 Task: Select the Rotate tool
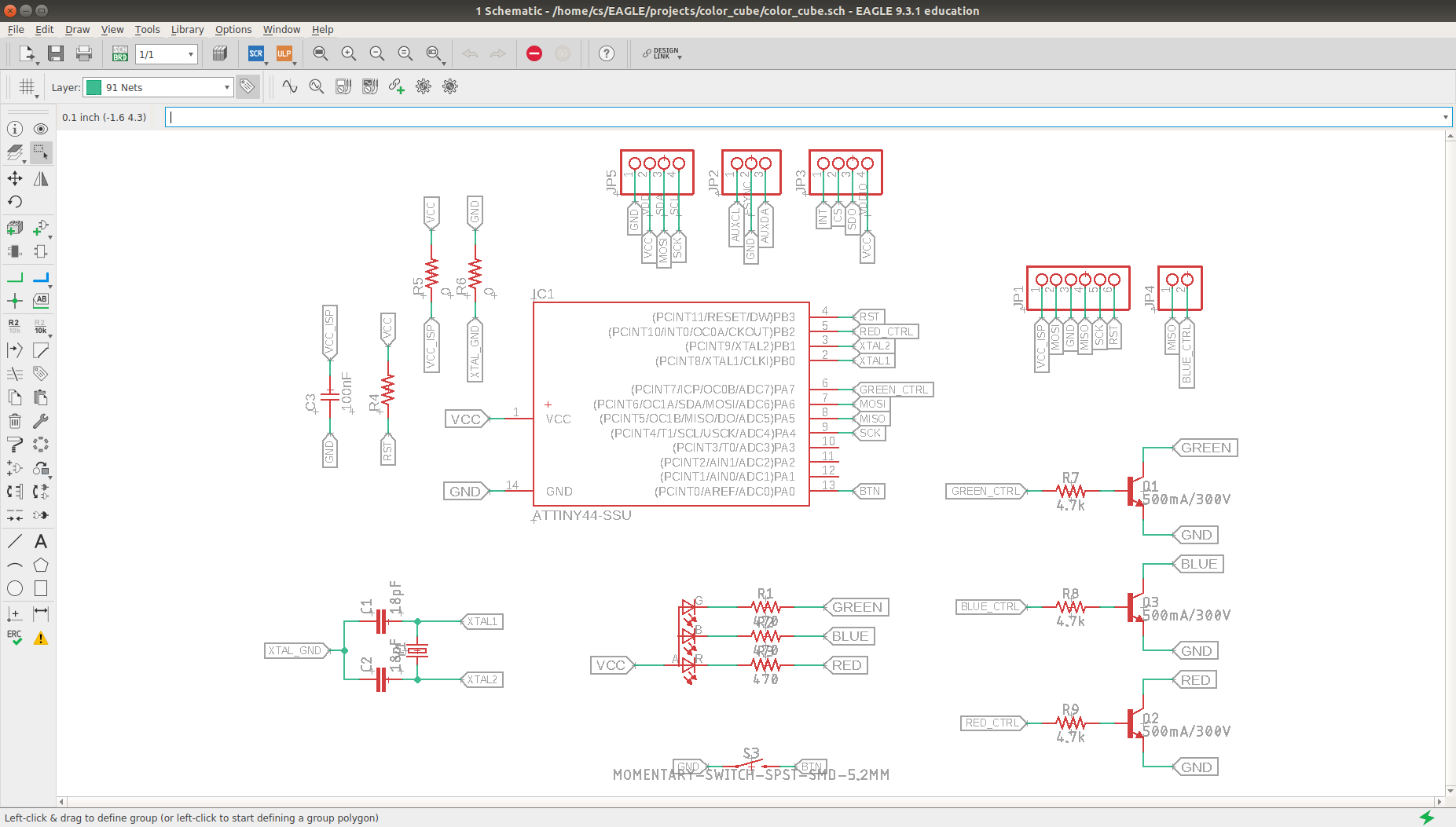tap(15, 202)
